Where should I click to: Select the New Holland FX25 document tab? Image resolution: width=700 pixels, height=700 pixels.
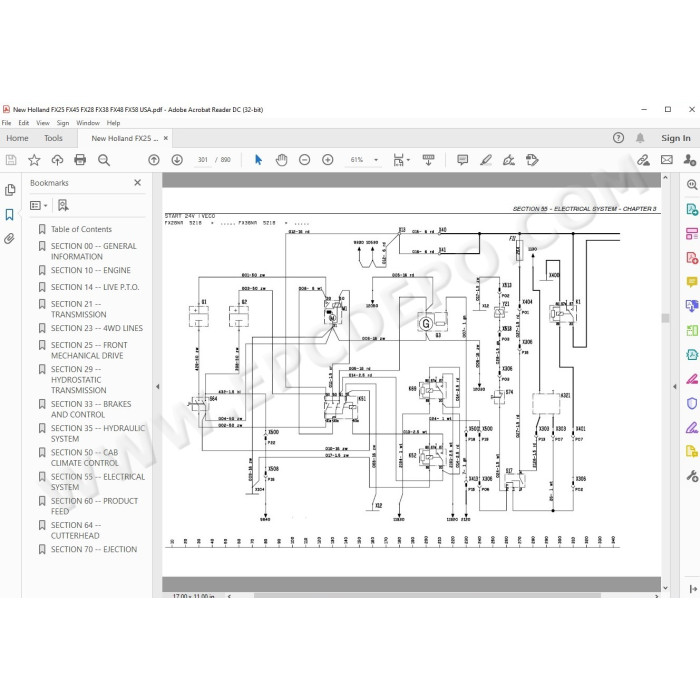coord(125,138)
